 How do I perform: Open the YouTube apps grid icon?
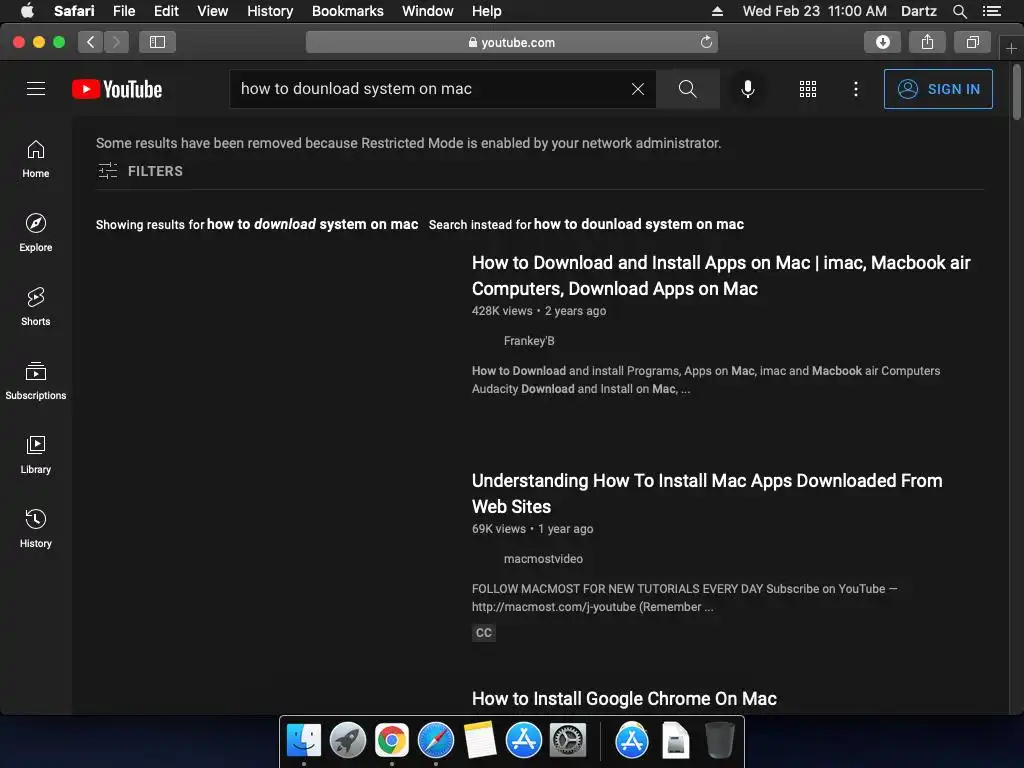pyautogui.click(x=808, y=89)
